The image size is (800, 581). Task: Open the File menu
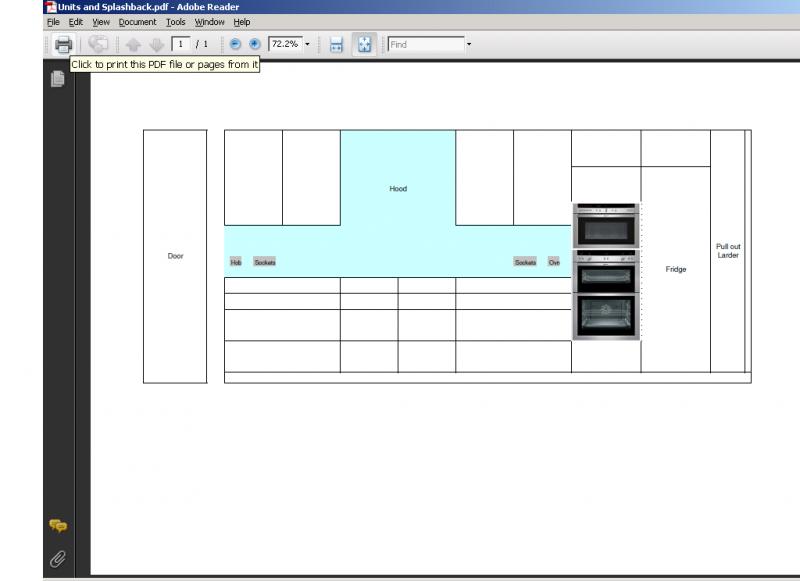[x=53, y=22]
